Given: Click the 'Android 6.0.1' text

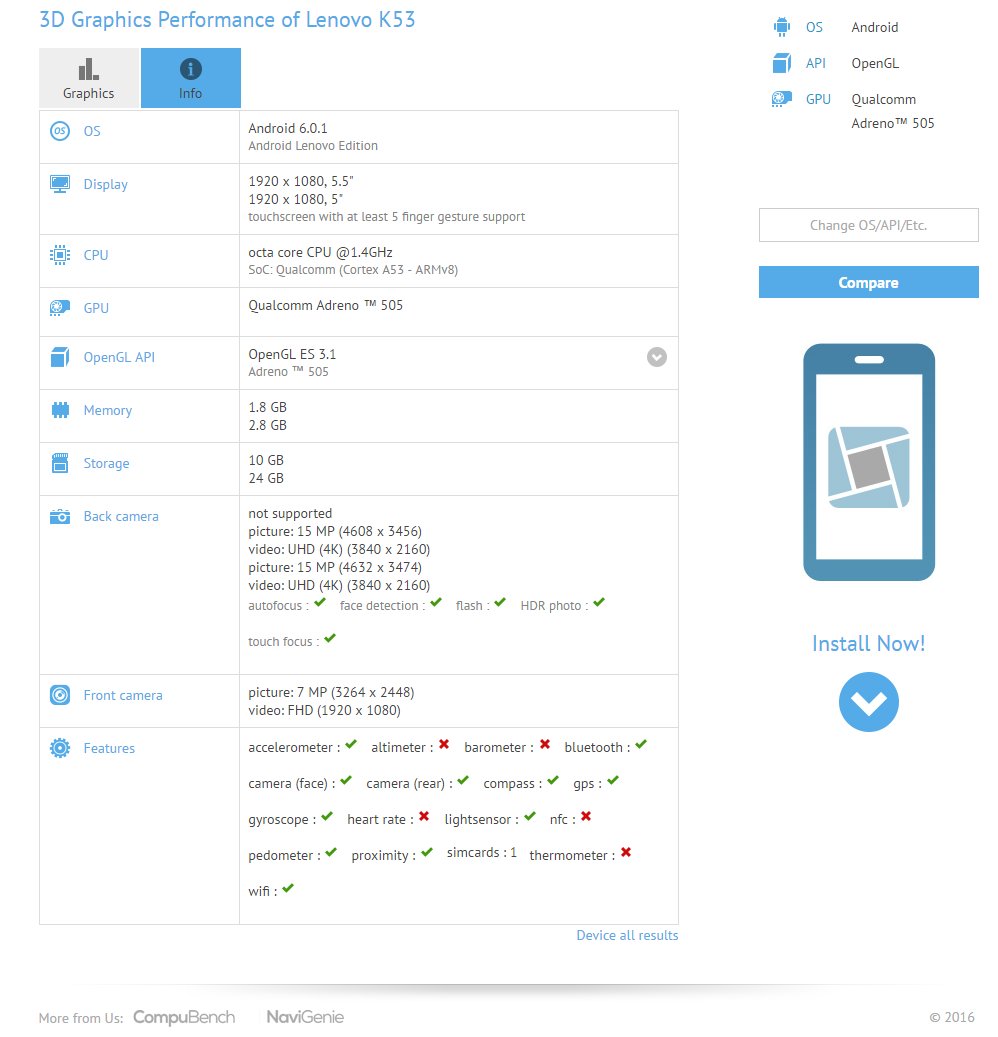Looking at the screenshot, I should pyautogui.click(x=288, y=128).
